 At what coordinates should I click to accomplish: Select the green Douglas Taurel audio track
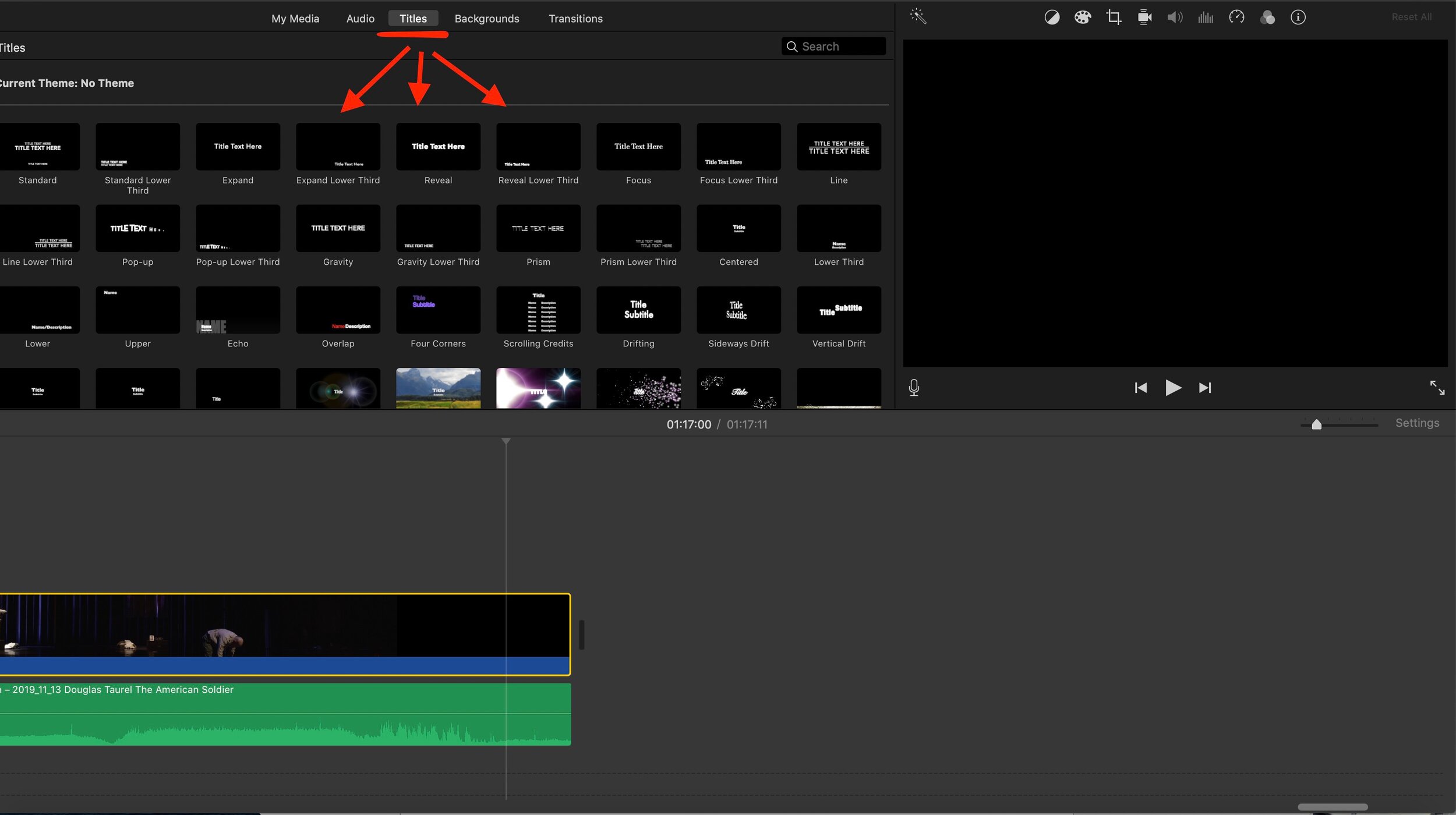point(285,714)
